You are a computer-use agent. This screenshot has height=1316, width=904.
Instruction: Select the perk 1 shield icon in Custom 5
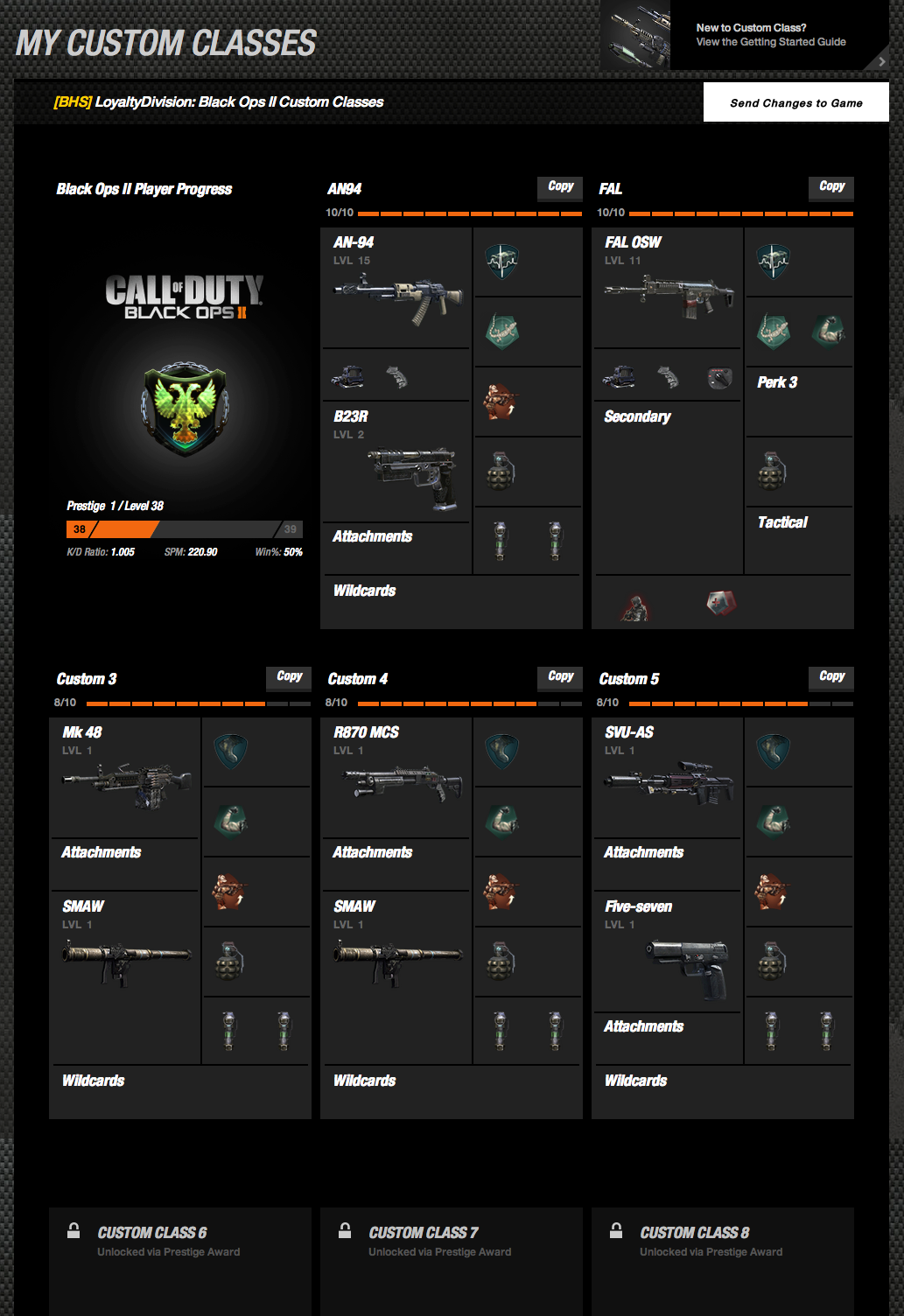(x=773, y=752)
